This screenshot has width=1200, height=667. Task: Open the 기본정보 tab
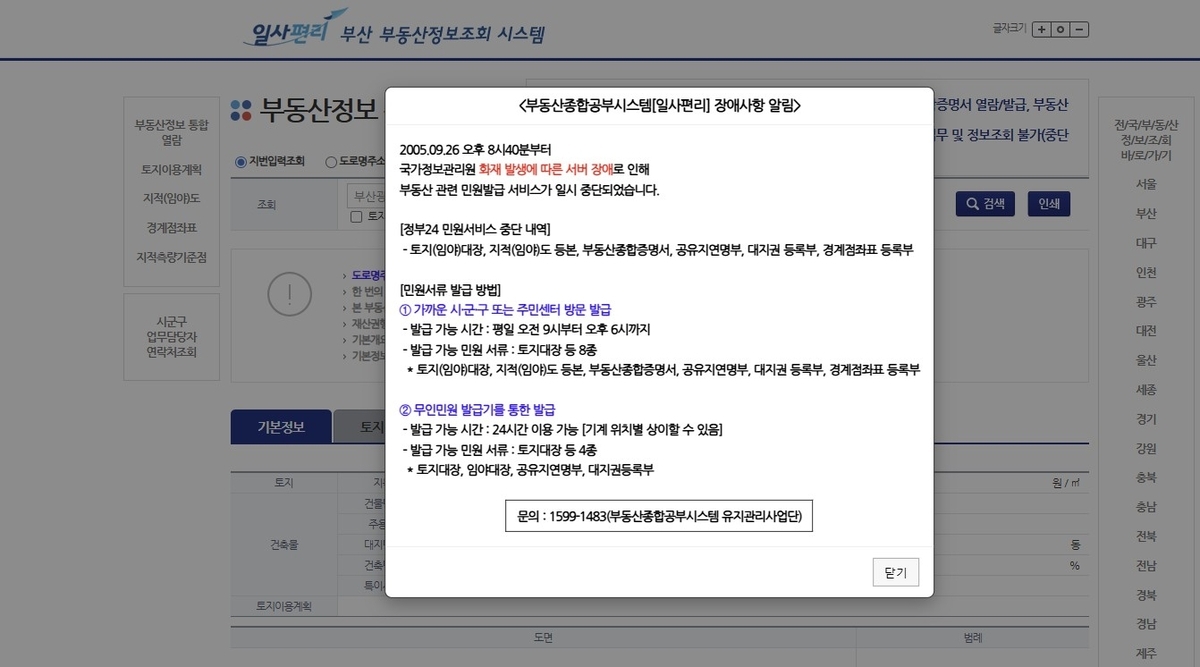pos(281,427)
